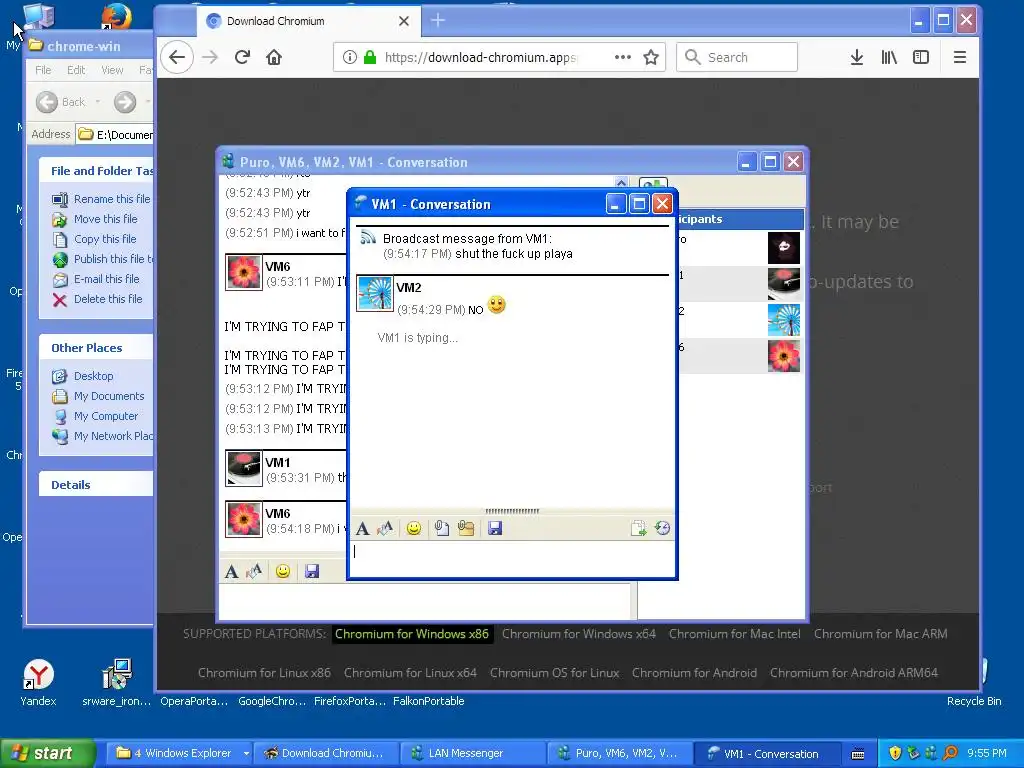Image resolution: width=1024 pixels, height=768 pixels.
Task: Click Chromium for Windows x64 link
Action: 579,633
